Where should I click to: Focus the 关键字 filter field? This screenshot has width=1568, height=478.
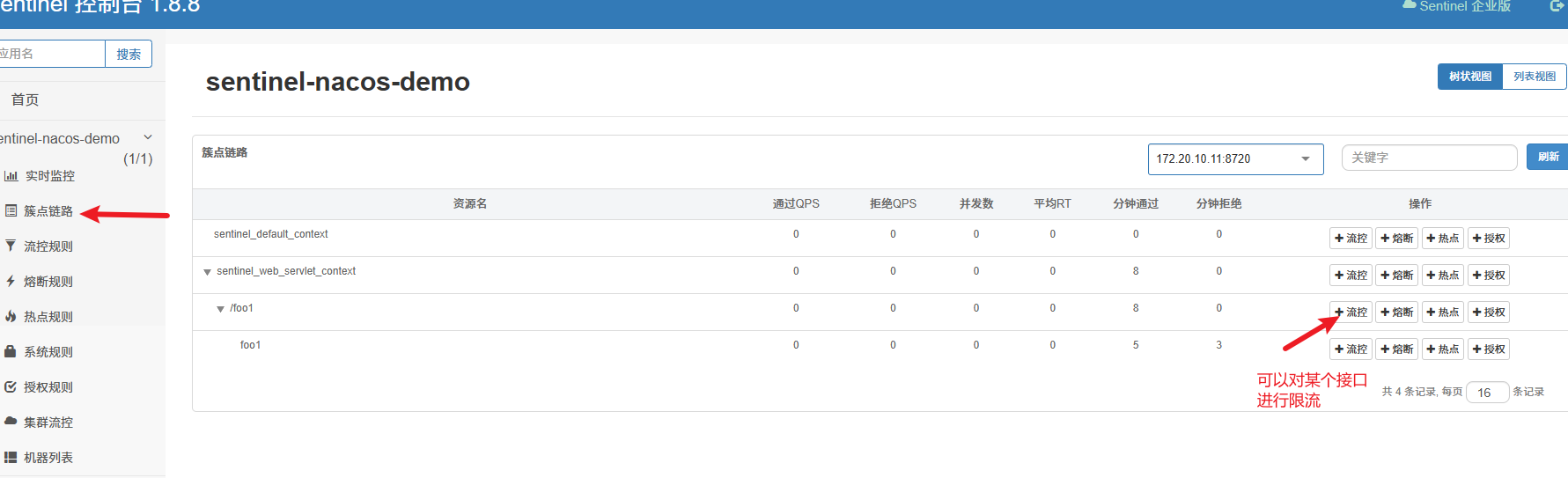(x=1429, y=158)
